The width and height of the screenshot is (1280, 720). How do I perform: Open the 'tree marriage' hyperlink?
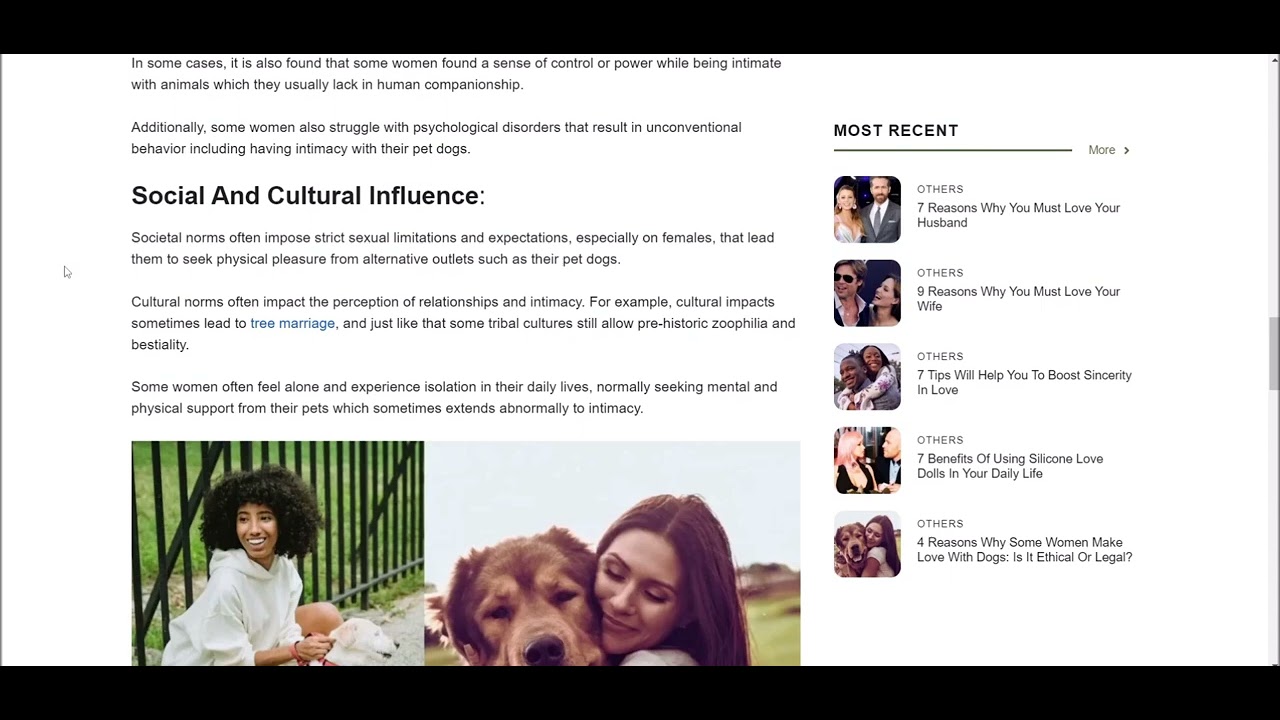click(292, 323)
